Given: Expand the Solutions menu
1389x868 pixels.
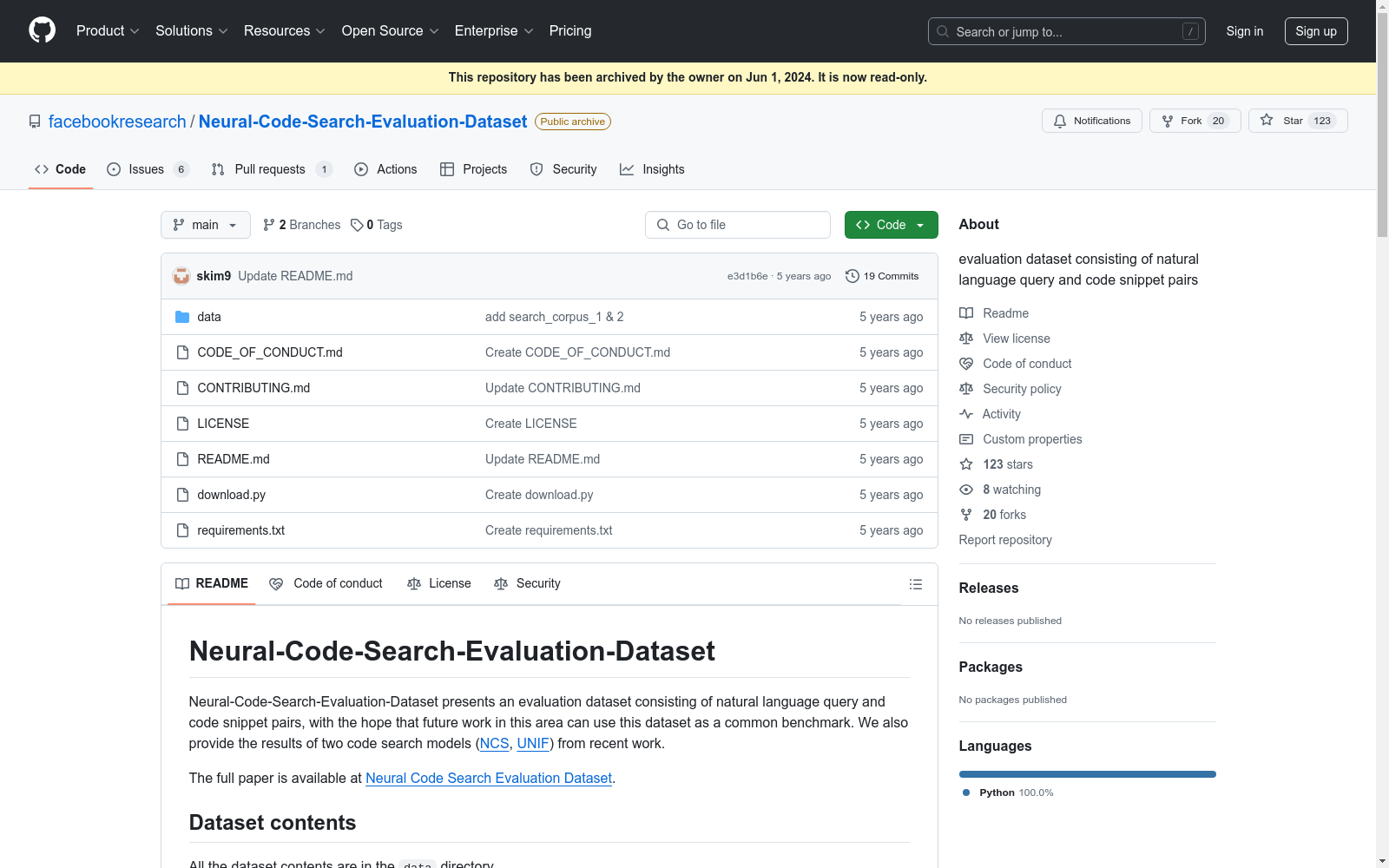Looking at the screenshot, I should click(192, 31).
